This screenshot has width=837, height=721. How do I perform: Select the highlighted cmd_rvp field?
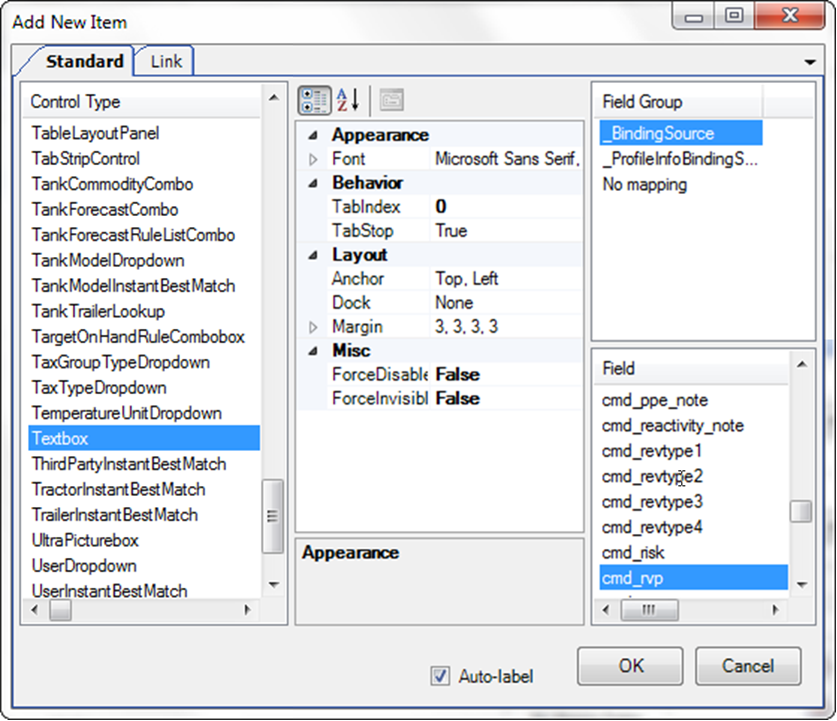(x=693, y=578)
